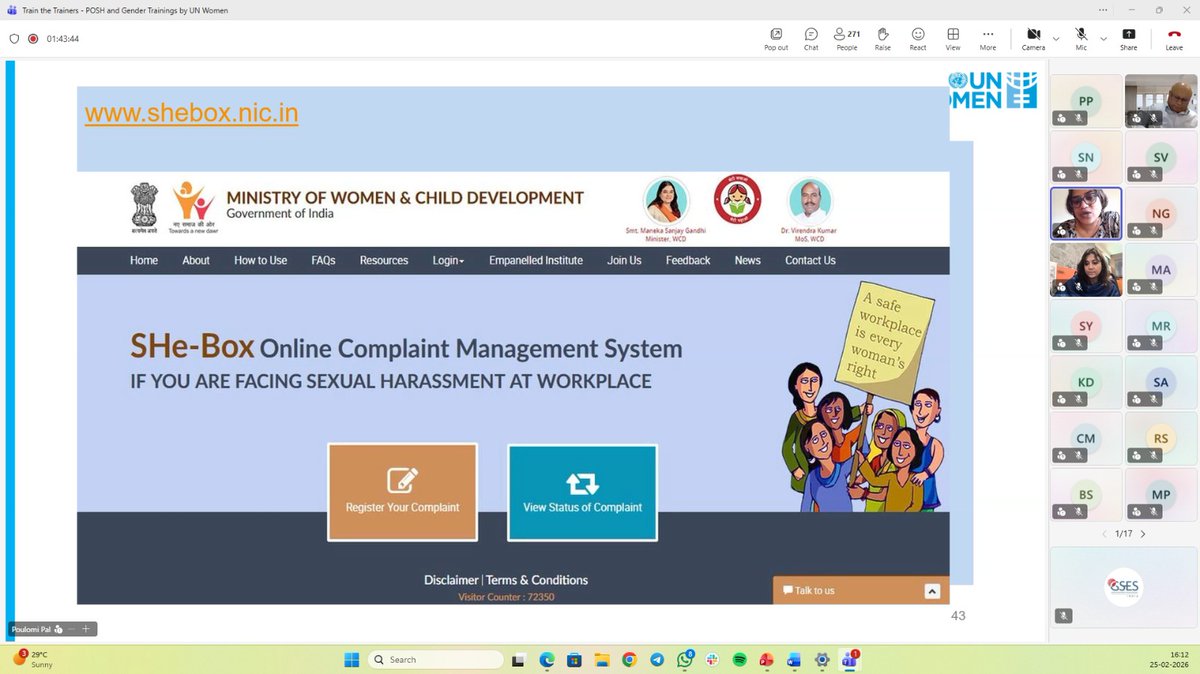Image resolution: width=1200 pixels, height=674 pixels.
Task: Select participant tile SV
Action: point(1161,157)
